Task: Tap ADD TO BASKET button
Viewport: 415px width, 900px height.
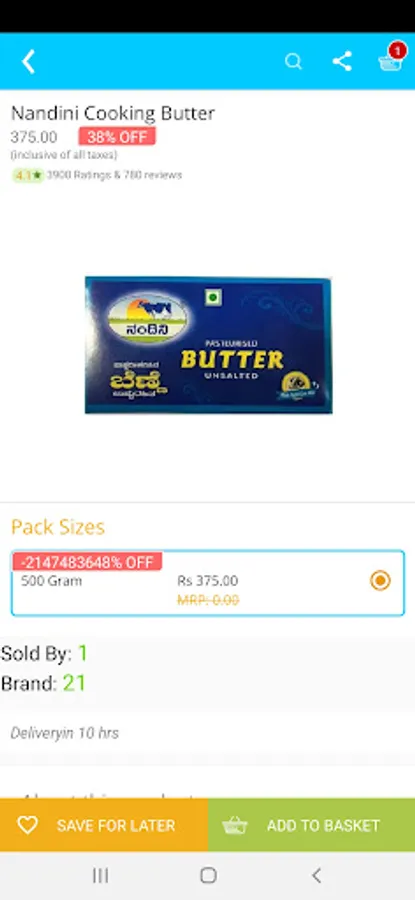Action: point(312,825)
